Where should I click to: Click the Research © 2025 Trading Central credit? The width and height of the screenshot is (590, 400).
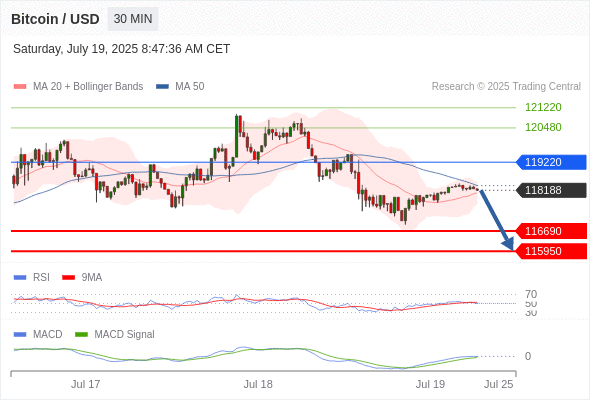(506, 87)
